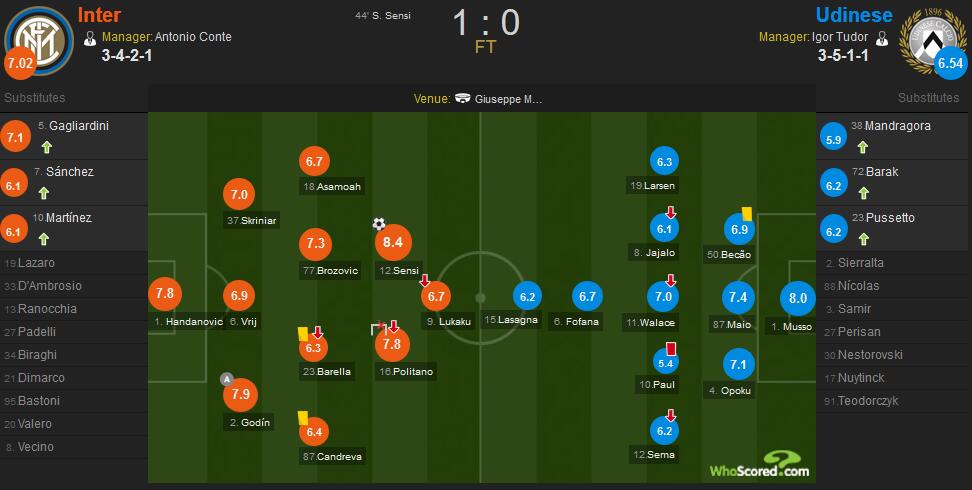Click Candreva's yellow card icon
Screen dimensions: 972x490
pyautogui.click(x=303, y=417)
